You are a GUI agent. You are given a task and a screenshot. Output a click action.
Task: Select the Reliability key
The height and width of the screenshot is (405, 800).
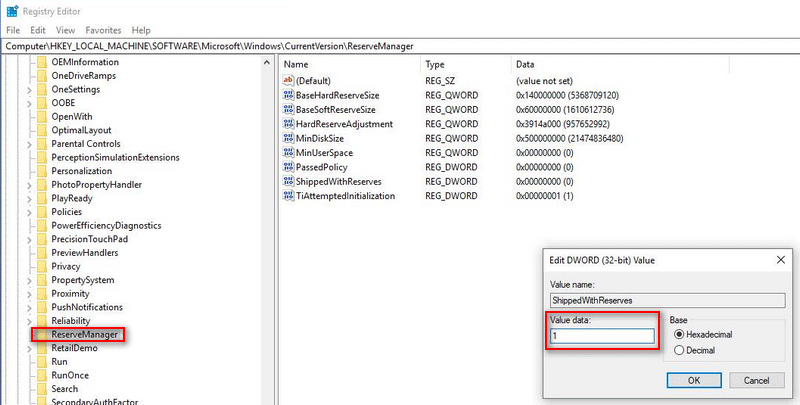(x=70, y=321)
